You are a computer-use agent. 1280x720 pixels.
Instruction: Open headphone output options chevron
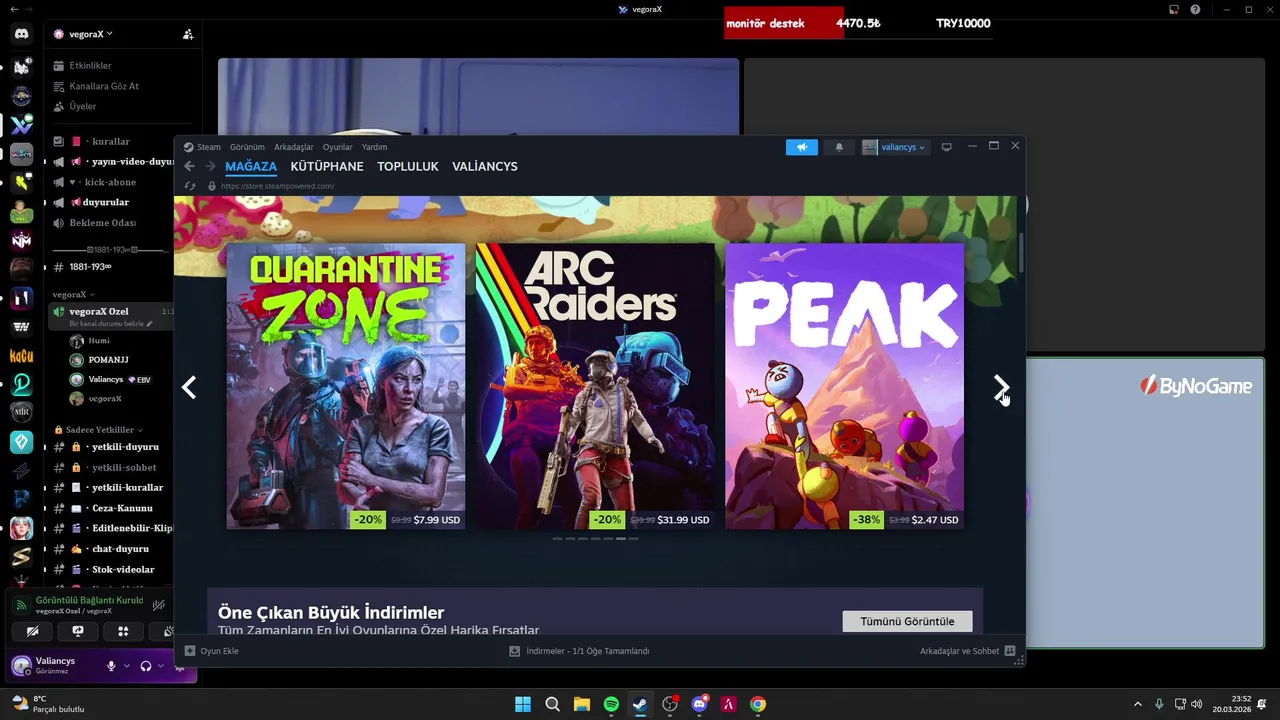tap(160, 665)
